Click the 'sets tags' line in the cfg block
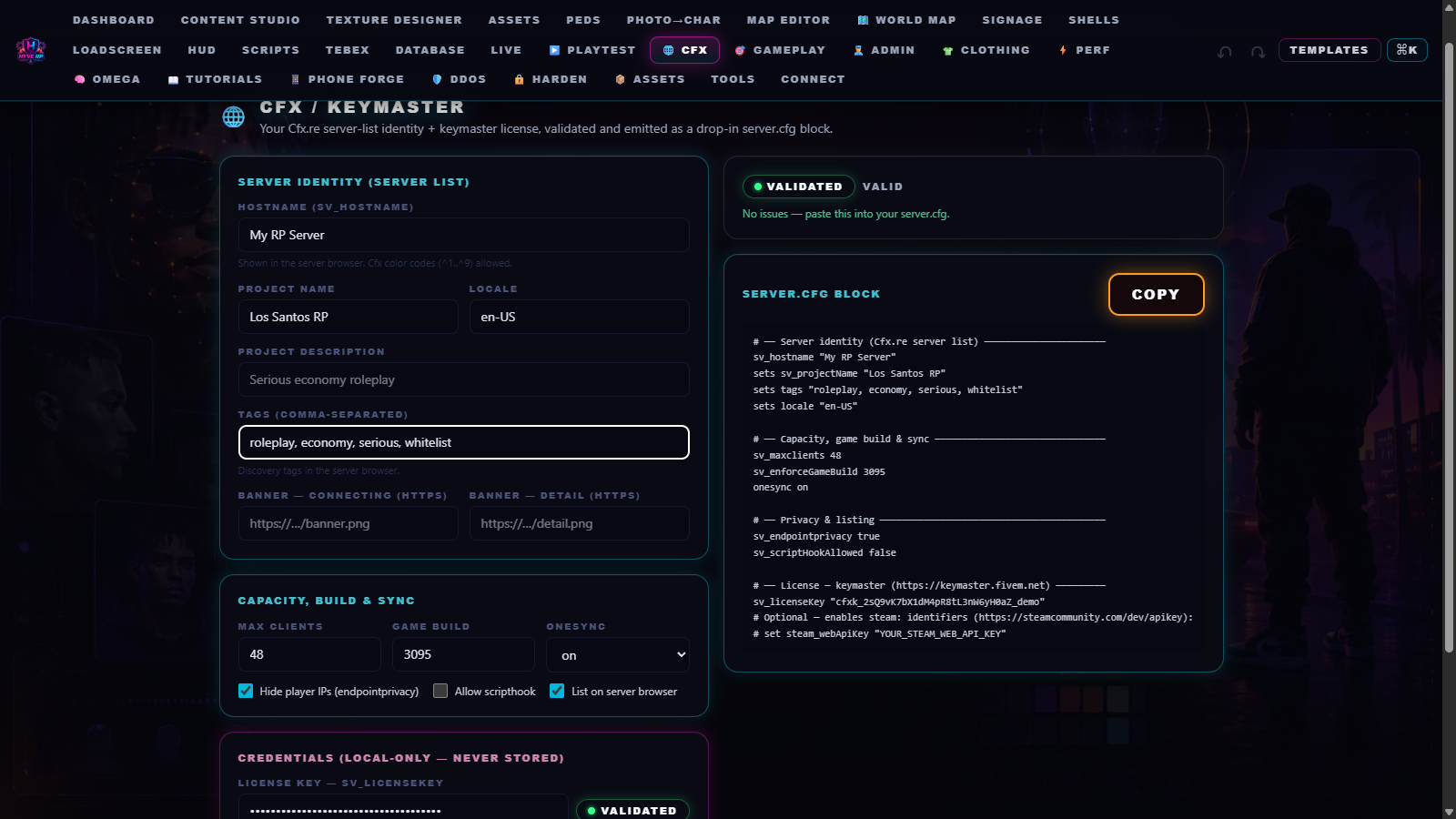This screenshot has height=819, width=1456. [887, 389]
